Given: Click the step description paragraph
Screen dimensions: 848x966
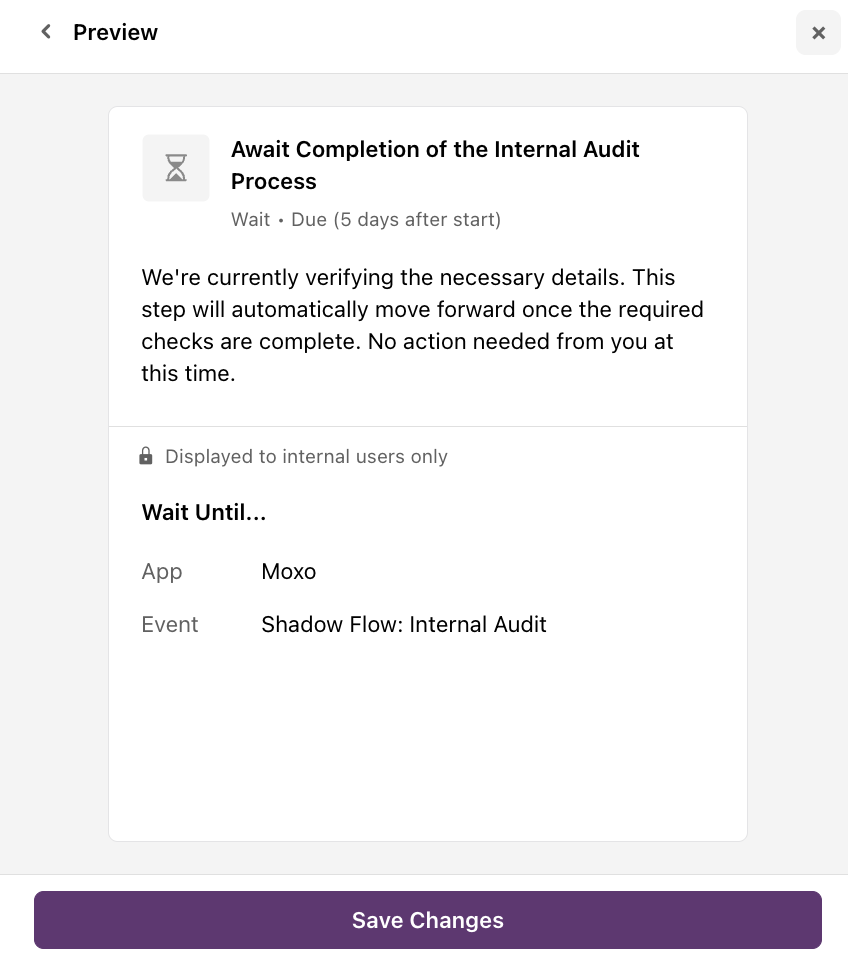Looking at the screenshot, I should pyautogui.click(x=423, y=325).
